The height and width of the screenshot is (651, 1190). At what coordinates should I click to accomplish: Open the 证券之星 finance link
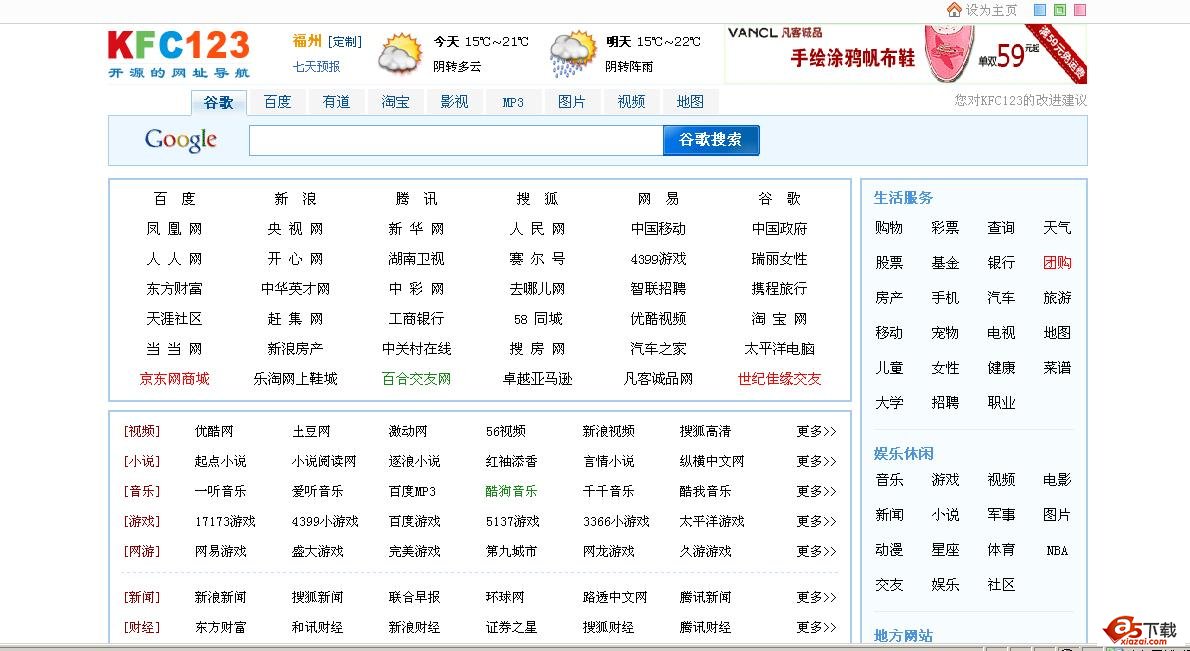(511, 627)
